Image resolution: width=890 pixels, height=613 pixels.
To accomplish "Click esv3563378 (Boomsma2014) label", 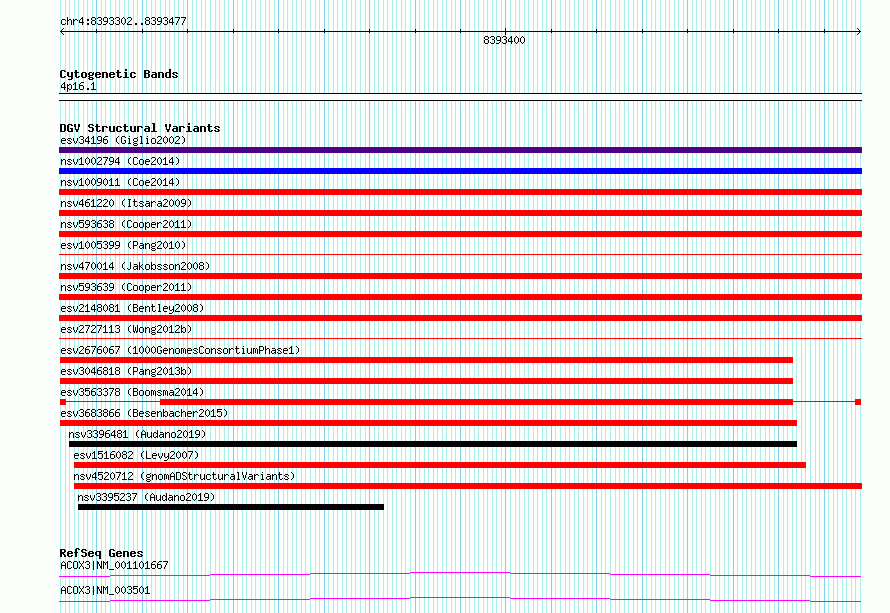I will pyautogui.click(x=132, y=392).
